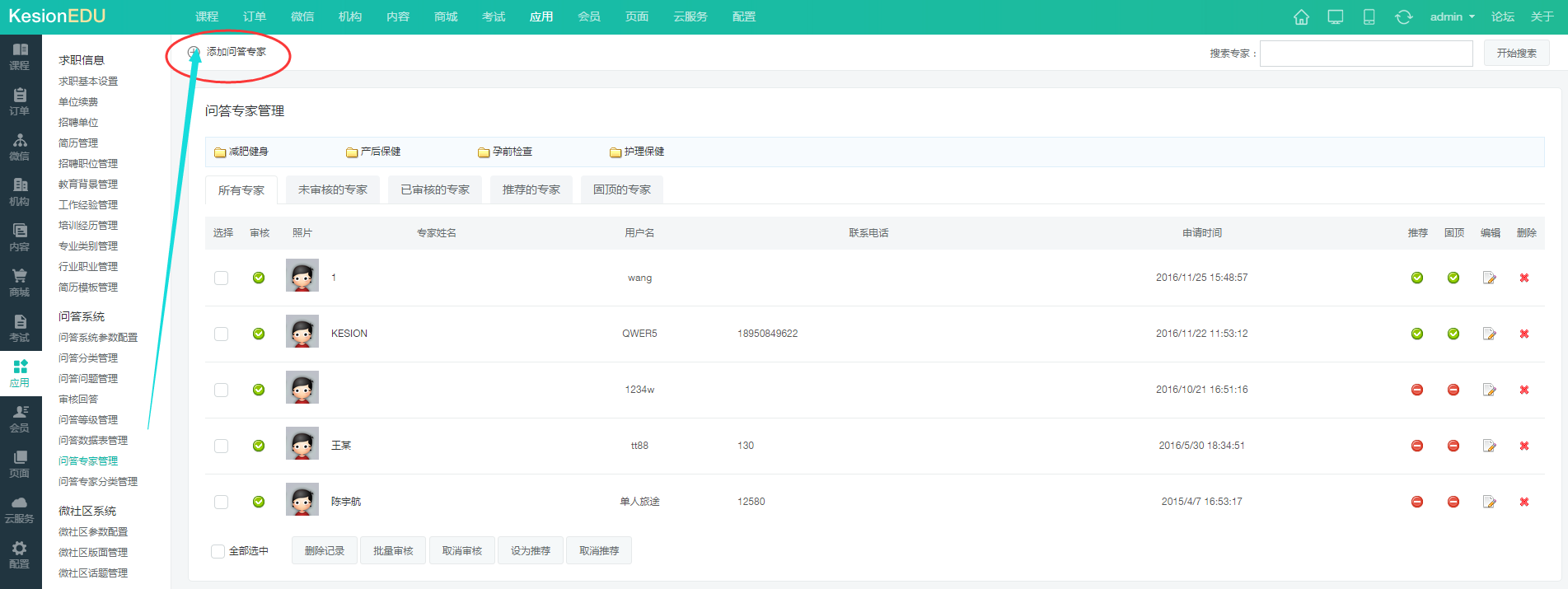This screenshot has height=589, width=1568.
Task: Open the 云服务 cloud sidebar icon
Action: tap(20, 508)
